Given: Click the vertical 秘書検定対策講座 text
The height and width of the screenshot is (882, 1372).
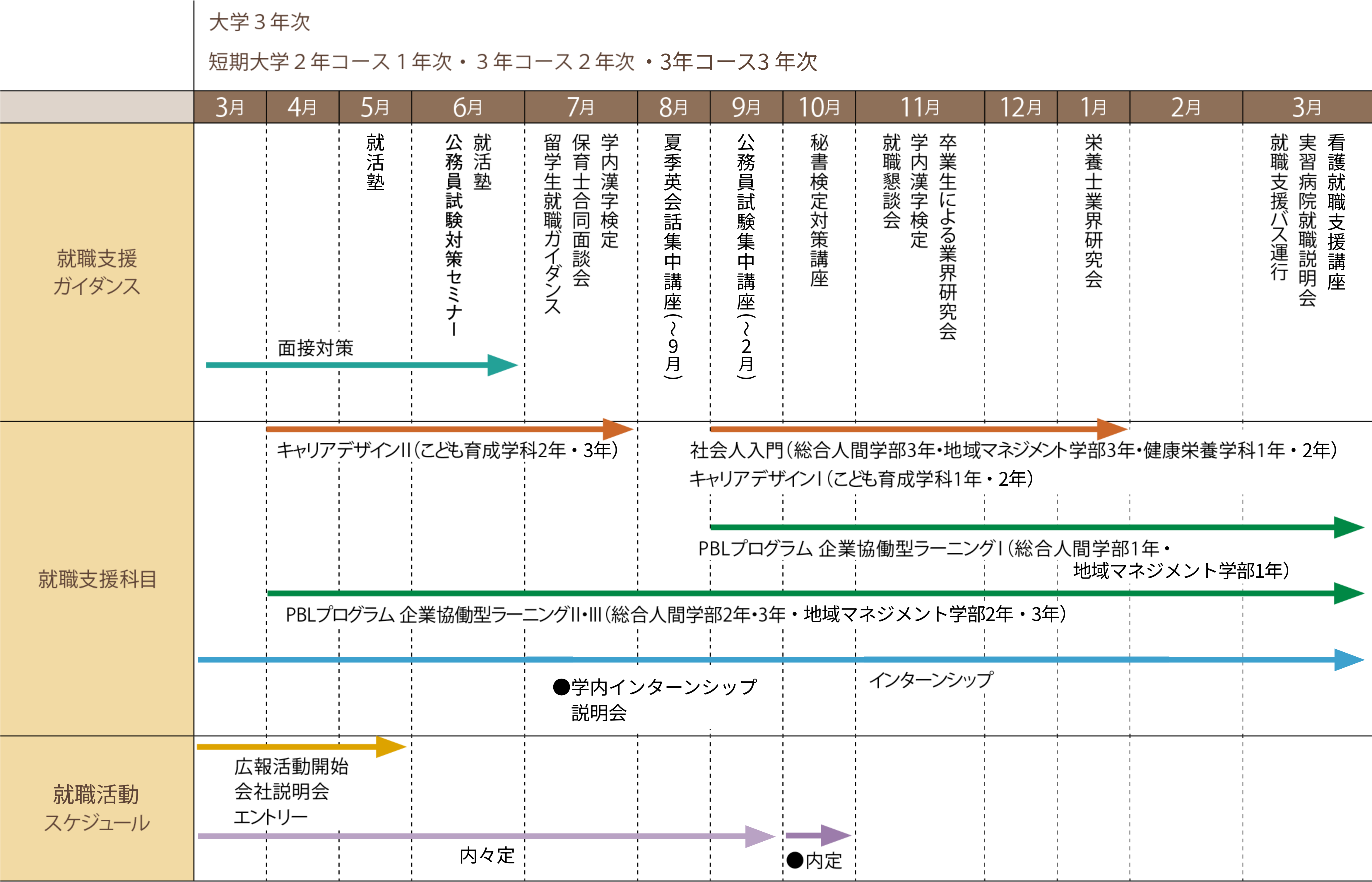Looking at the screenshot, I should click(819, 210).
